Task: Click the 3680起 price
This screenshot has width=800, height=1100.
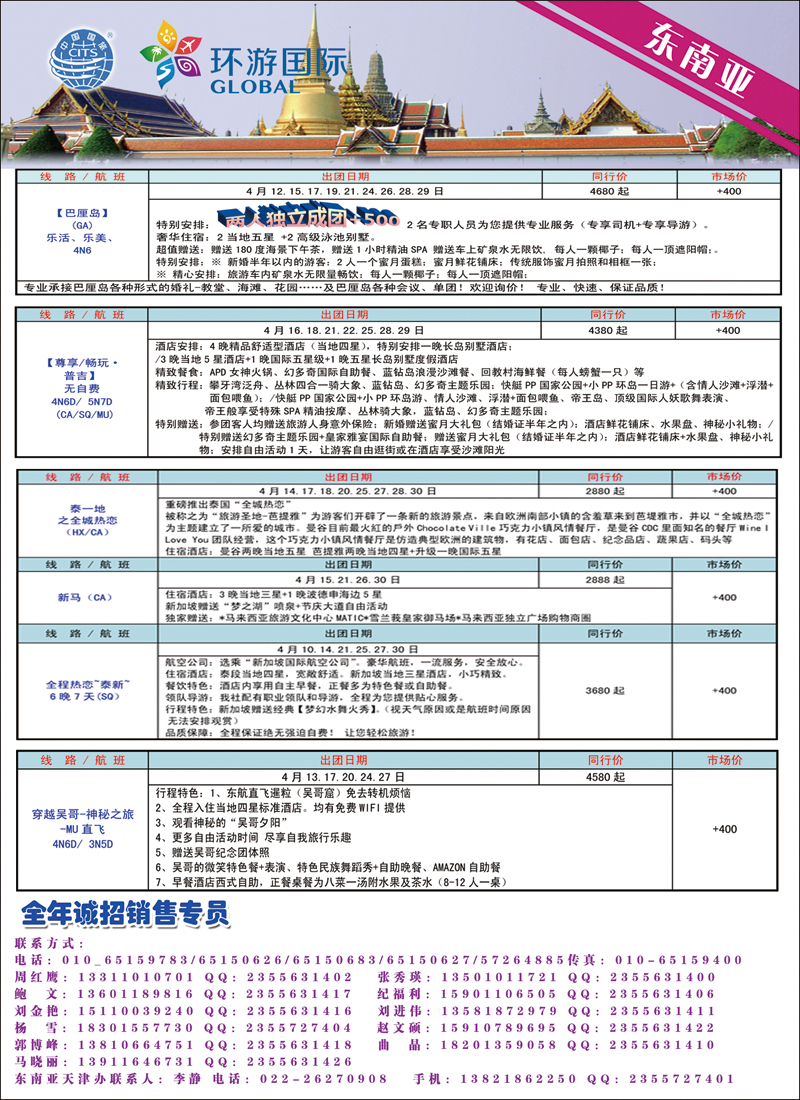Action: point(605,690)
